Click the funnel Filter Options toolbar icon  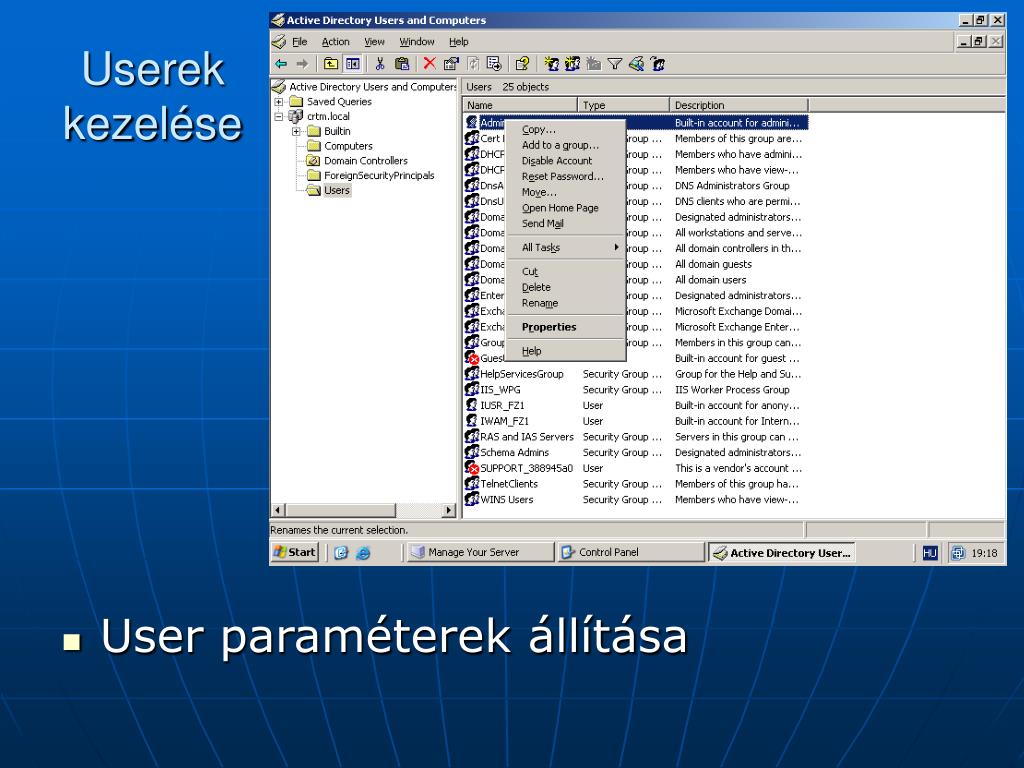point(615,64)
